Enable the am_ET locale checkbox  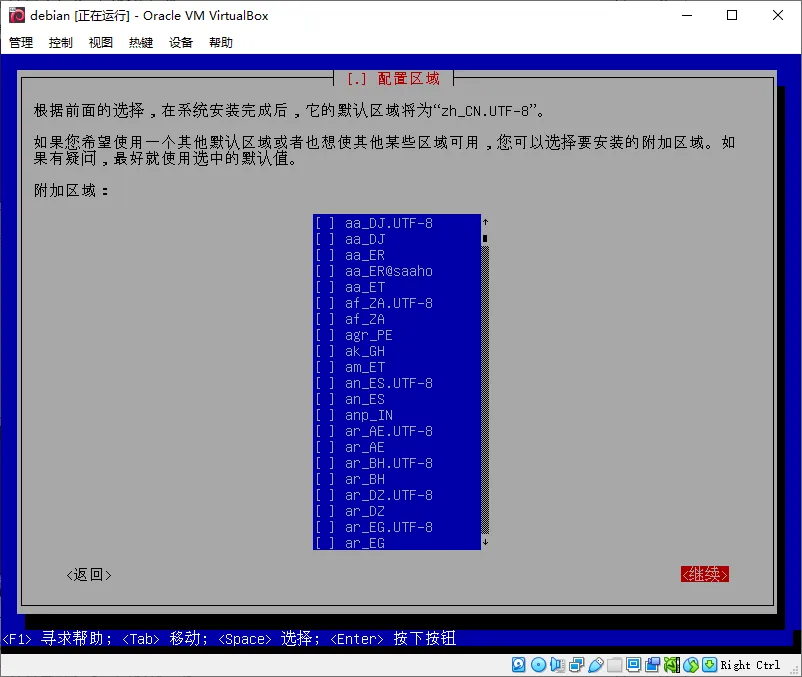324,367
